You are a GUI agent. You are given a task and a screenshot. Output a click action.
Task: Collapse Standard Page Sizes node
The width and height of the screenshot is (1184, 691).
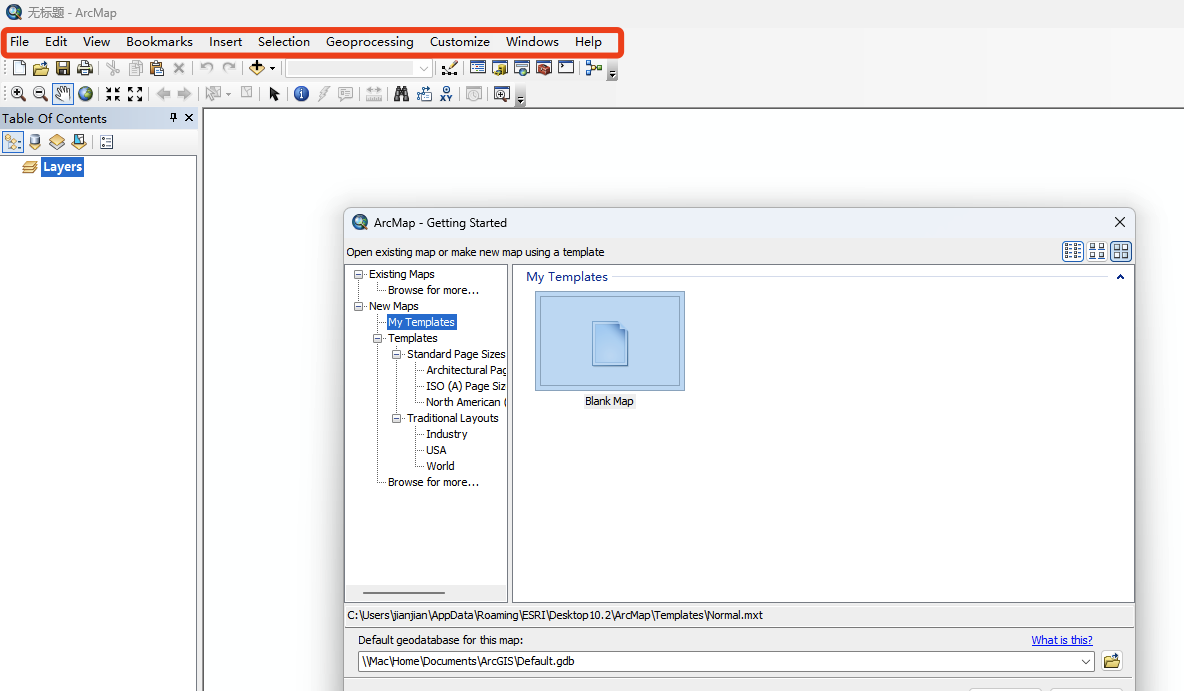[396, 354]
